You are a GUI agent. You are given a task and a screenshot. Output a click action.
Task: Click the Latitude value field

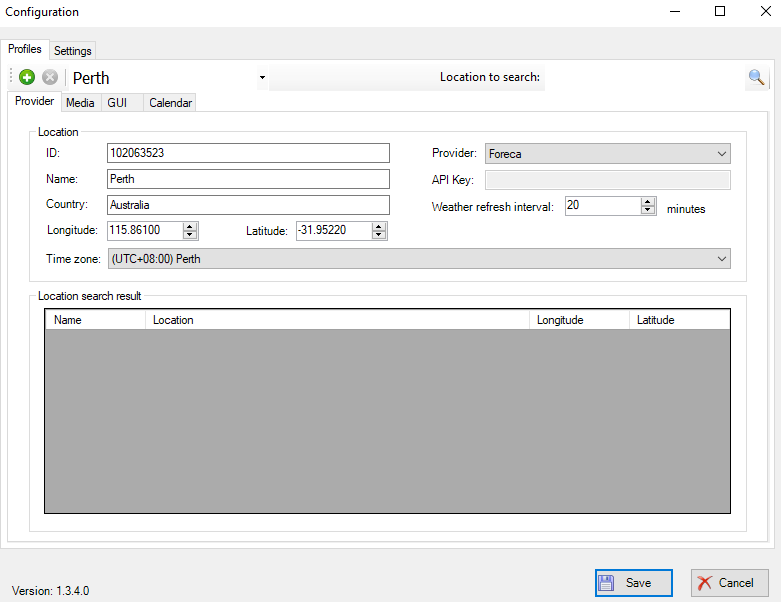(x=334, y=231)
